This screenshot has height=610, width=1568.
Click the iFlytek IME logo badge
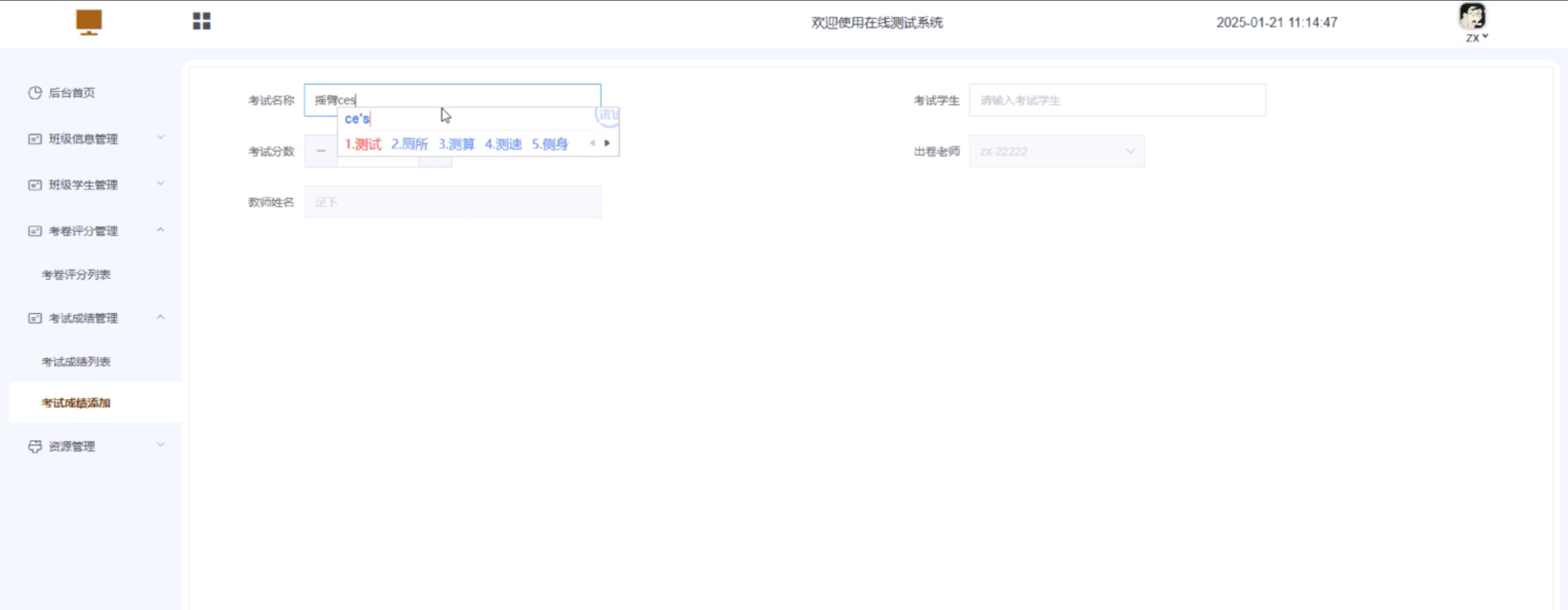(608, 115)
